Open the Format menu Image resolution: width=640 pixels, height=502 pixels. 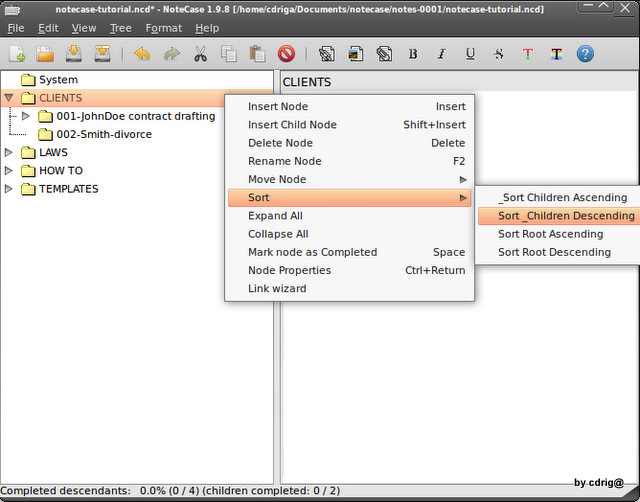[x=164, y=28]
